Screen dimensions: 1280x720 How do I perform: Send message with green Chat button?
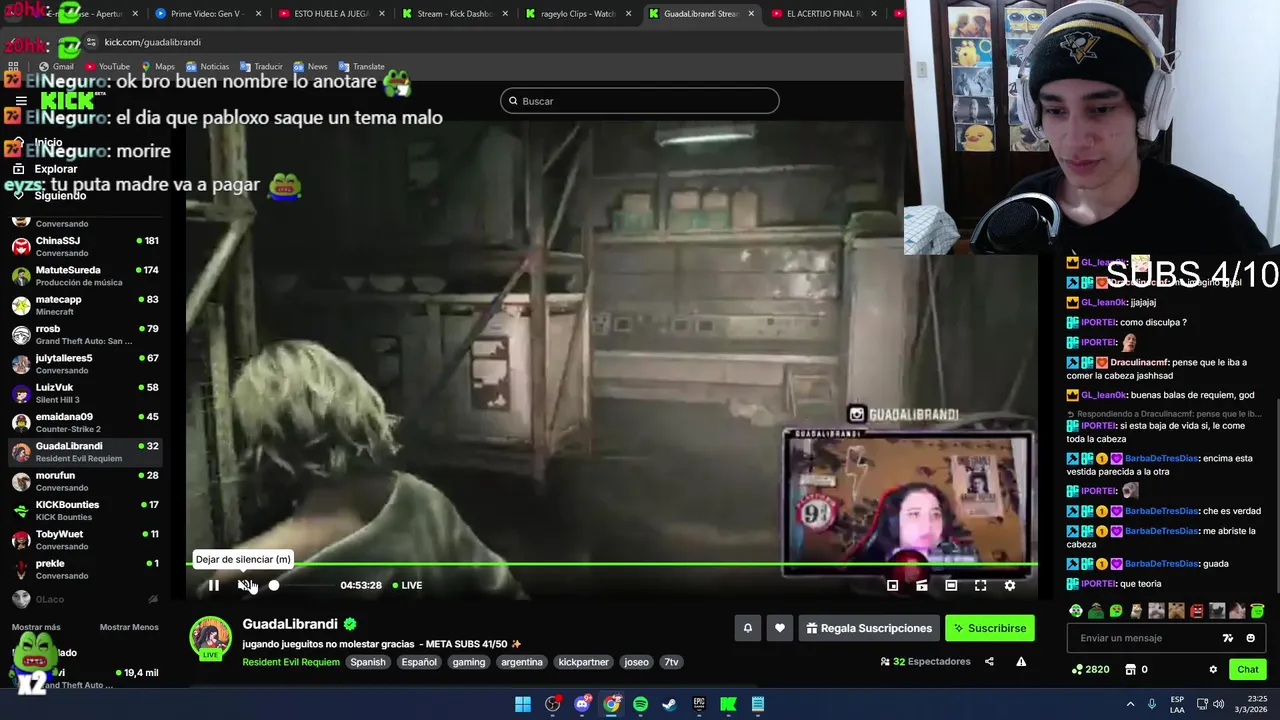[1248, 669]
